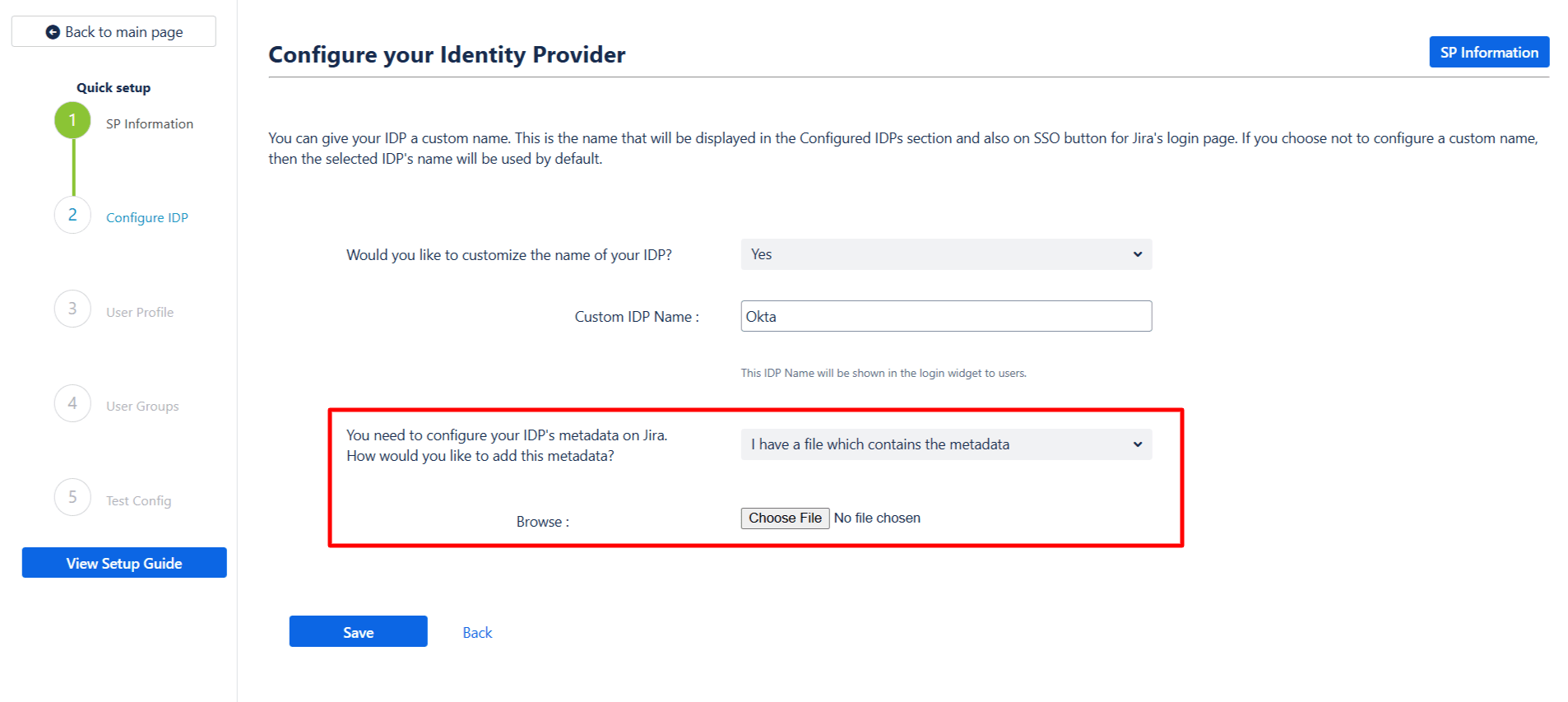Click the back arrow icon in Back to main page
This screenshot has height=702, width=1568.
pyautogui.click(x=53, y=32)
